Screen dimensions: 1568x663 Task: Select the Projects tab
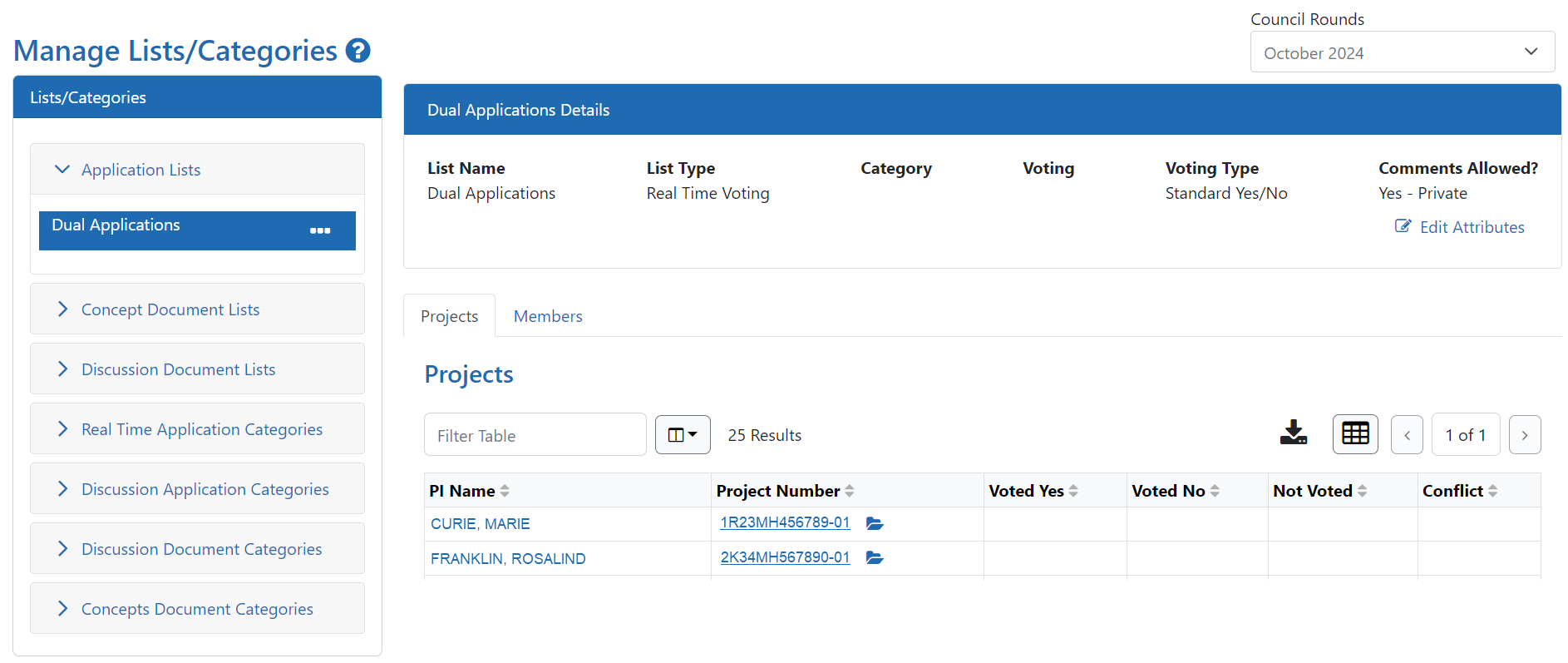coord(449,316)
